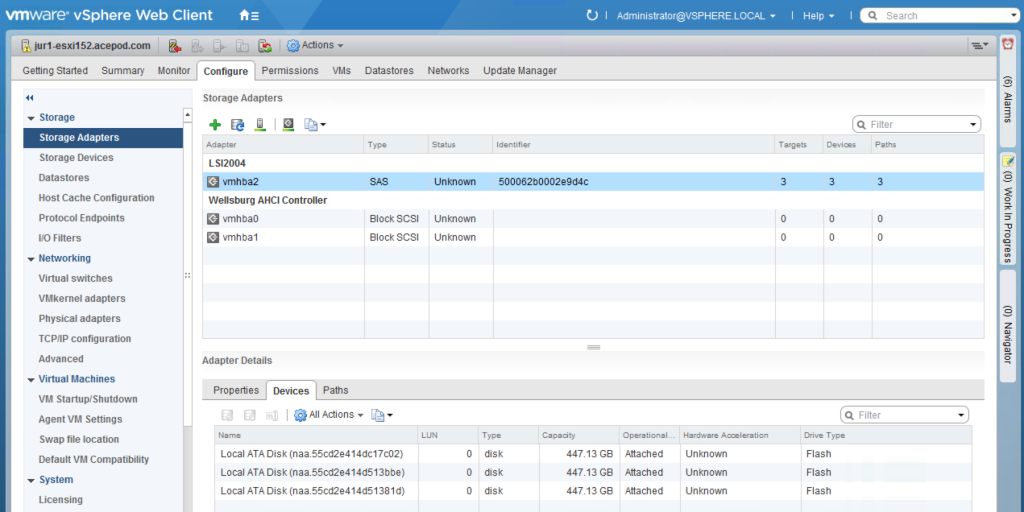
Task: Select disk naa.55cd2e414d513bbe row
Action: (x=593, y=472)
